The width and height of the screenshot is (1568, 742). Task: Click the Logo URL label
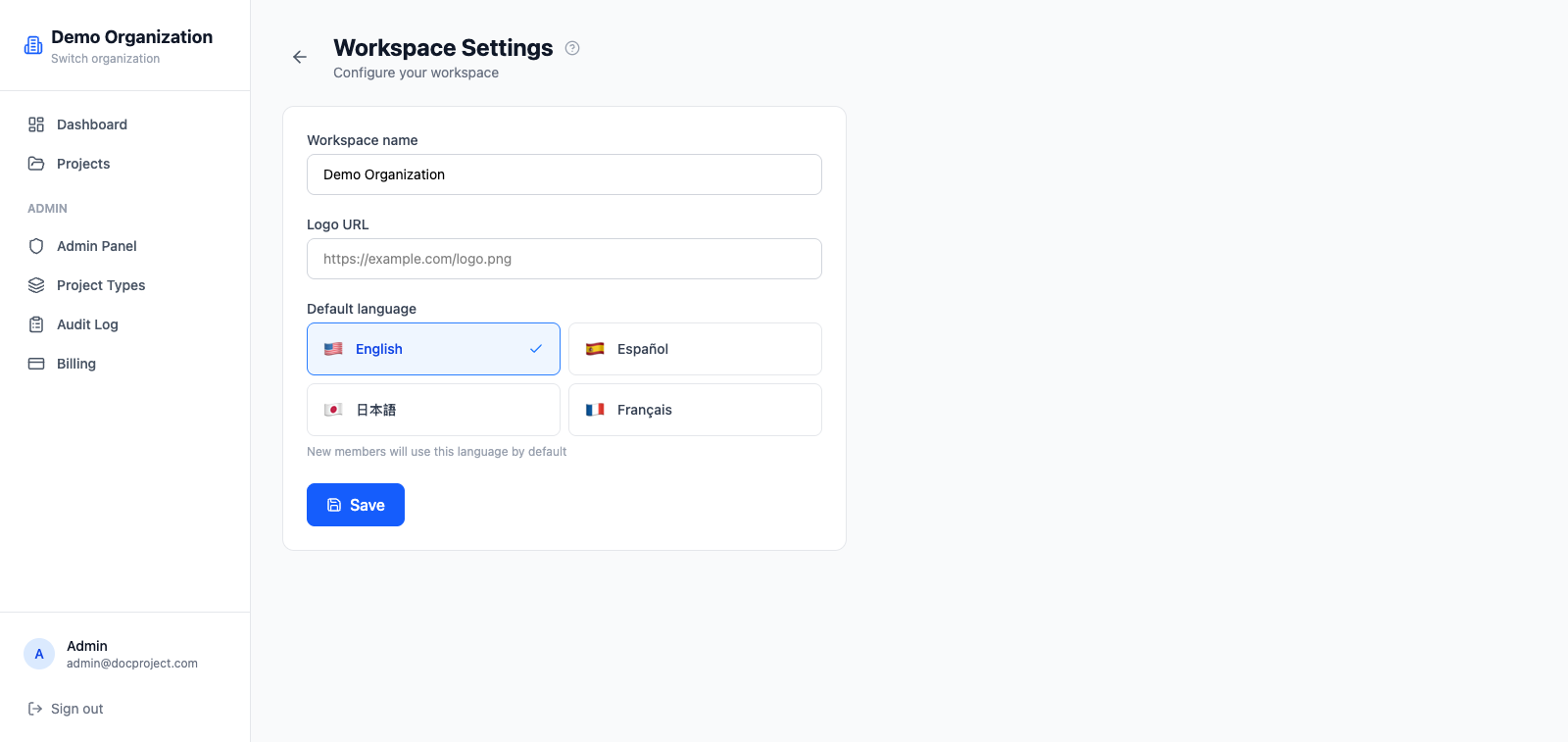(338, 224)
